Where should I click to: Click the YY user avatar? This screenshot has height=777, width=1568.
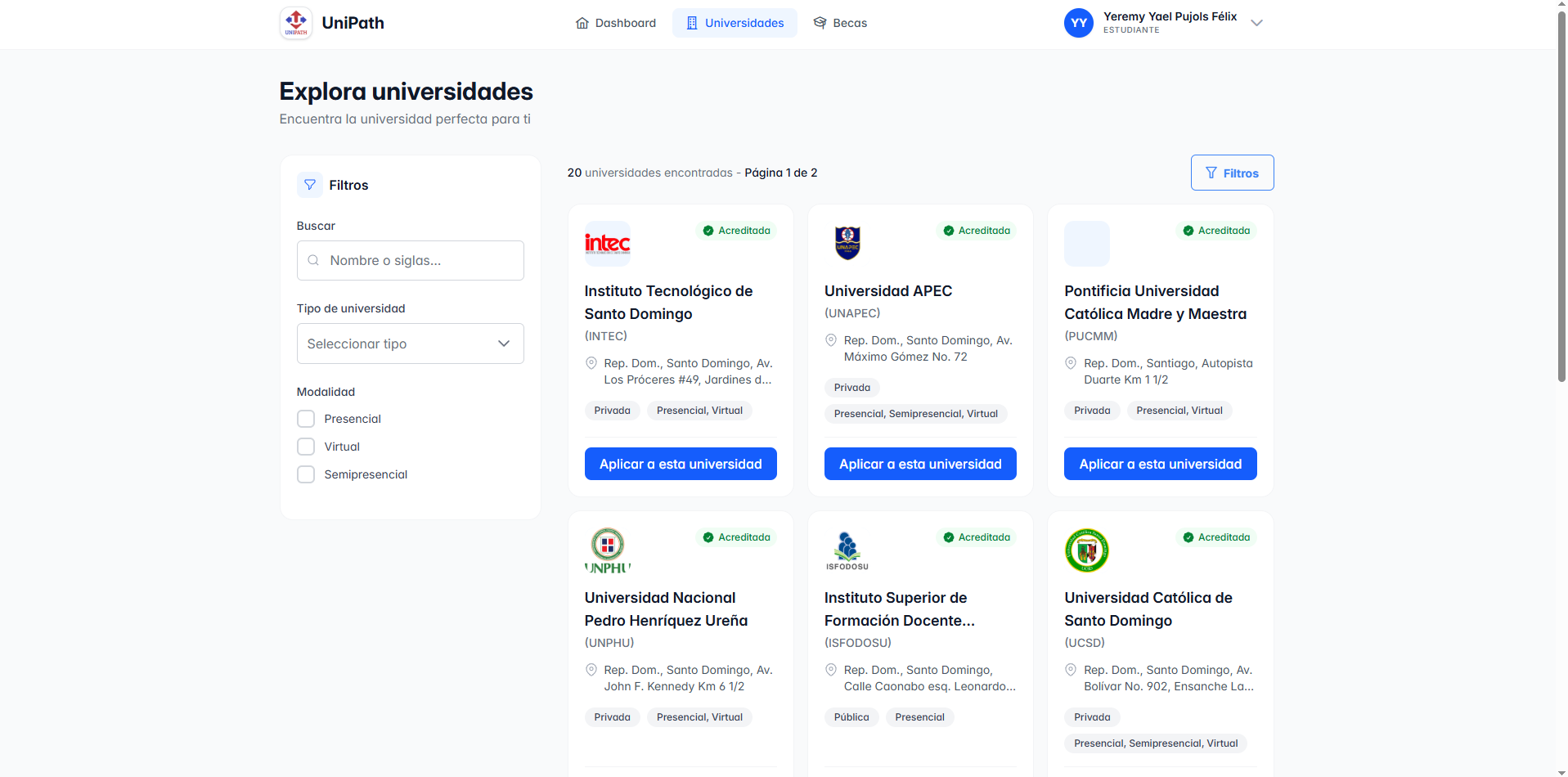[1079, 23]
